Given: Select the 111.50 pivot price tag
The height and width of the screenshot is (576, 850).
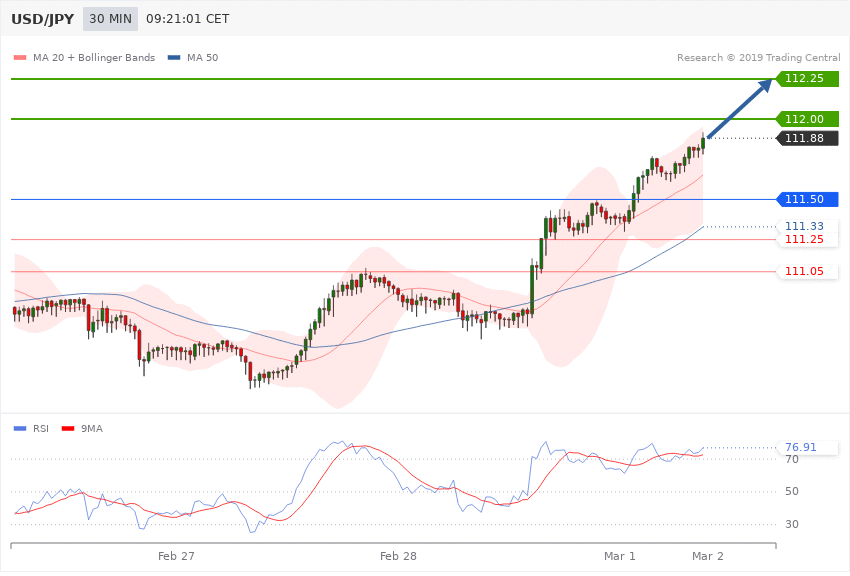Looking at the screenshot, I should [807, 199].
